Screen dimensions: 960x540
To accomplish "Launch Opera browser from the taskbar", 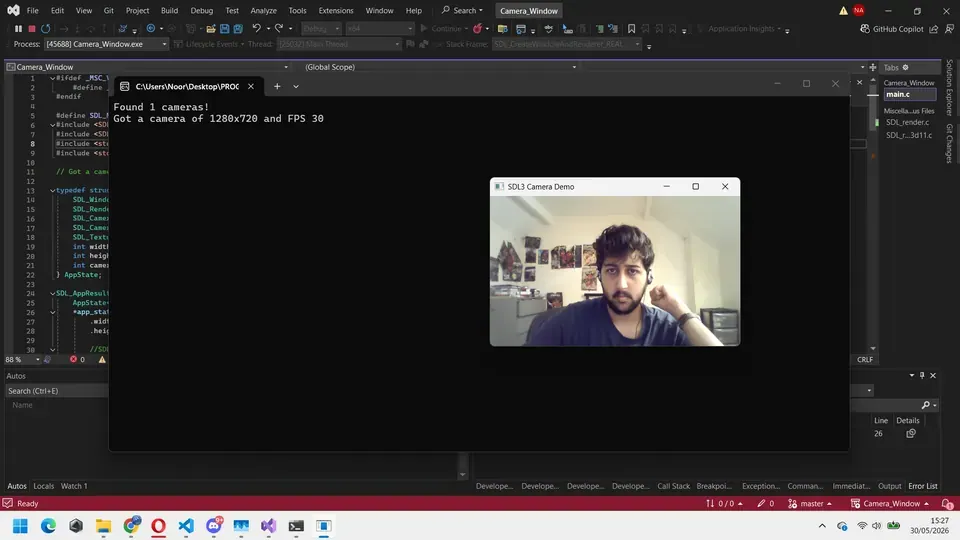I will tap(159, 526).
